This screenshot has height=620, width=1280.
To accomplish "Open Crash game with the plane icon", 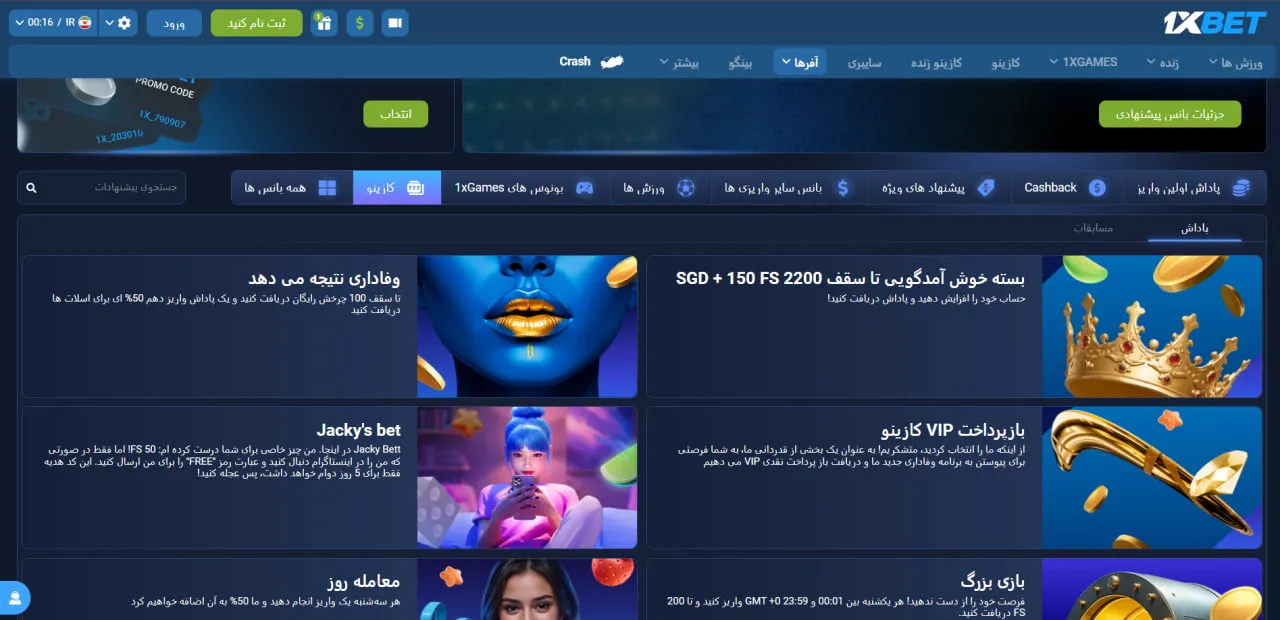I will pyautogui.click(x=591, y=62).
